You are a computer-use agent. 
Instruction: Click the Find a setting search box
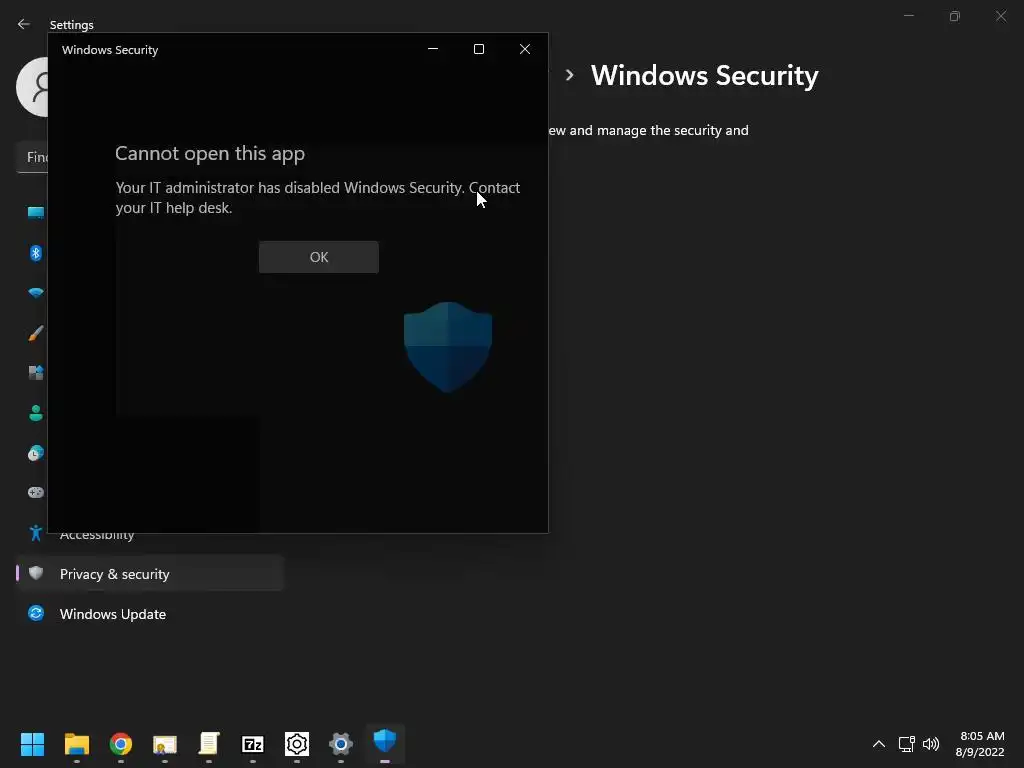[x=32, y=157]
